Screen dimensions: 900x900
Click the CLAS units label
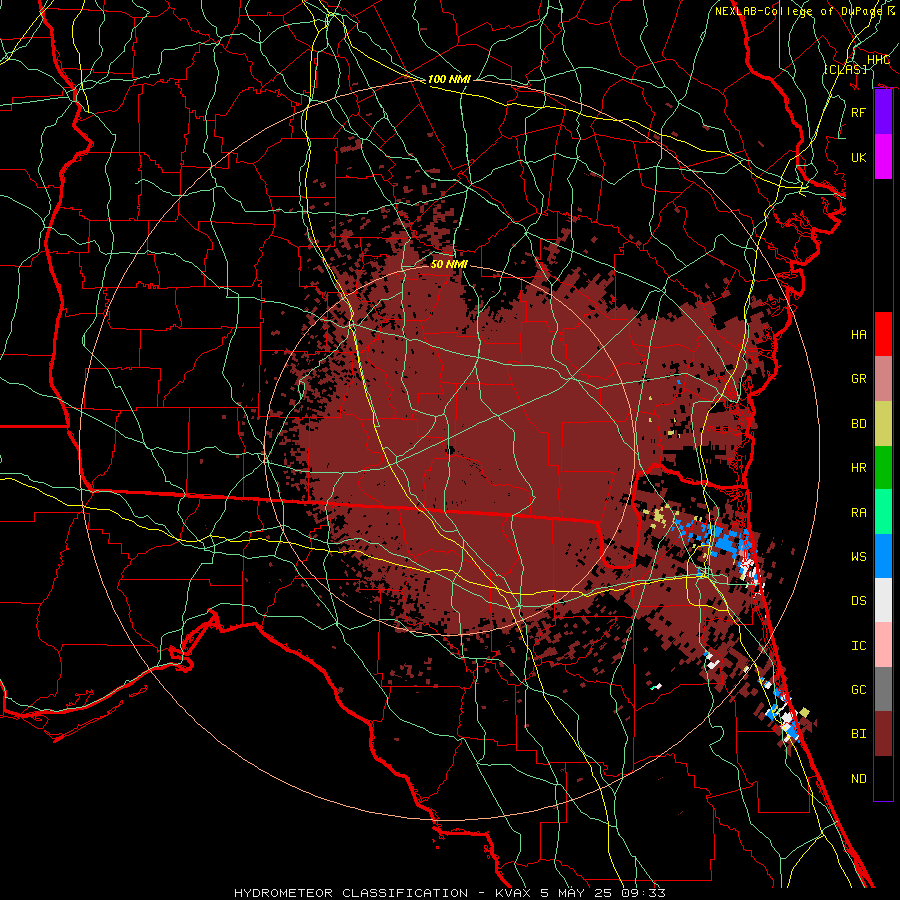845,69
